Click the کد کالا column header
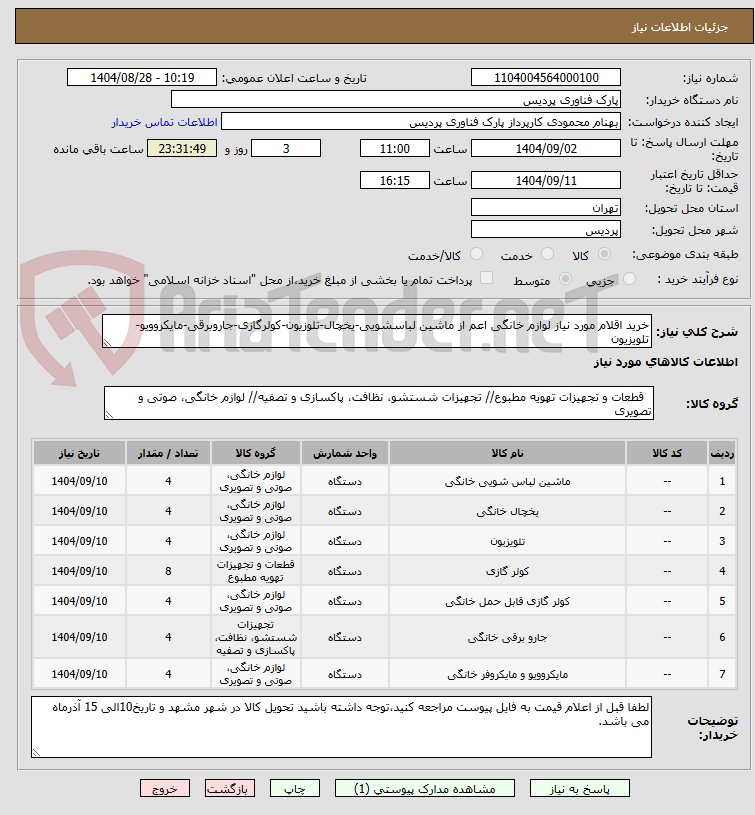This screenshot has width=755, height=815. [667, 453]
